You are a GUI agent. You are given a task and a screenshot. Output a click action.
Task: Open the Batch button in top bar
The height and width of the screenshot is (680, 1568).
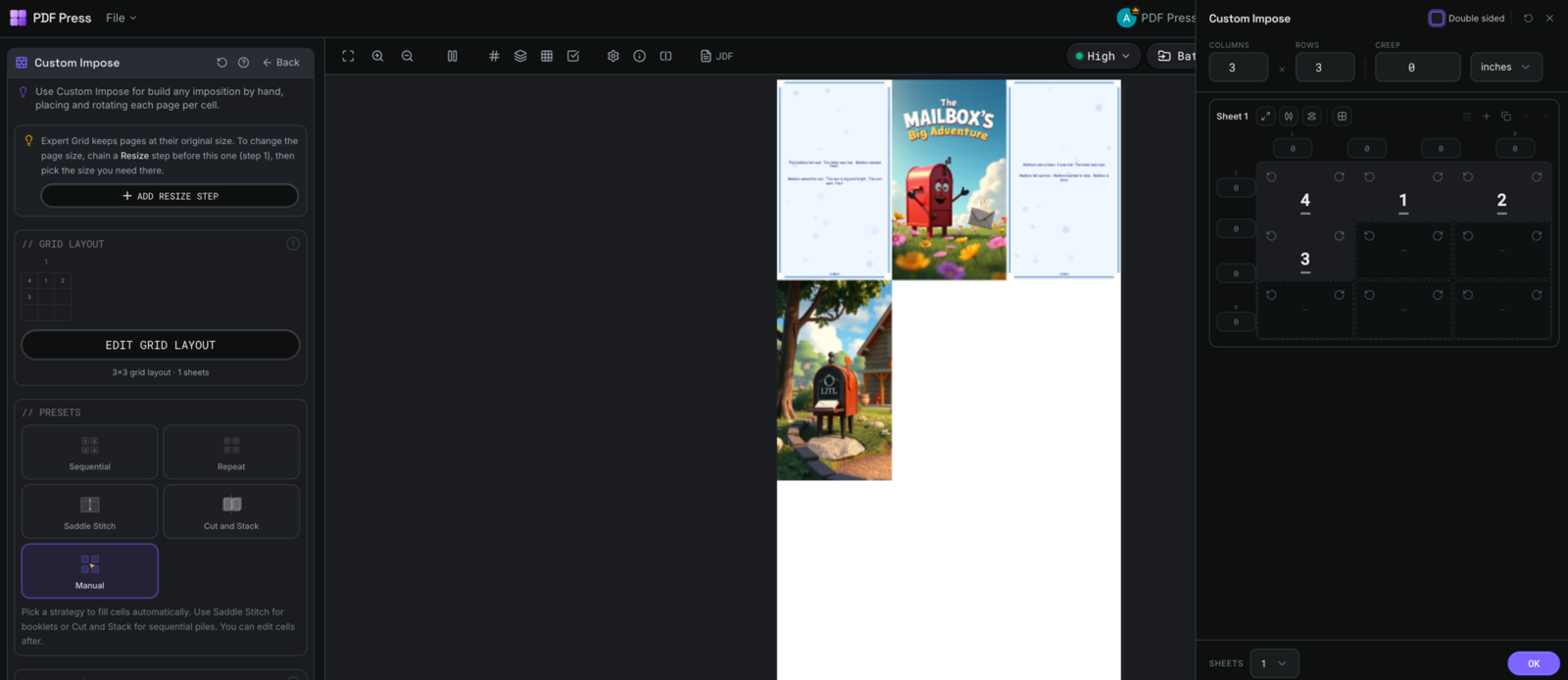(x=1172, y=56)
